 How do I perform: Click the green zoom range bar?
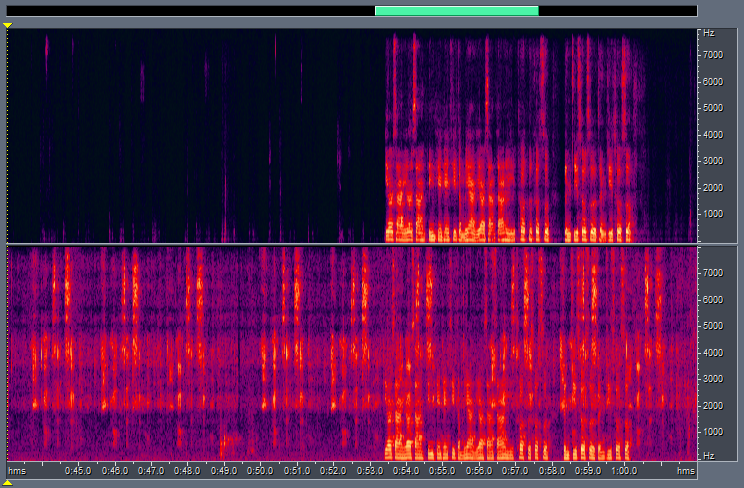[x=456, y=11]
